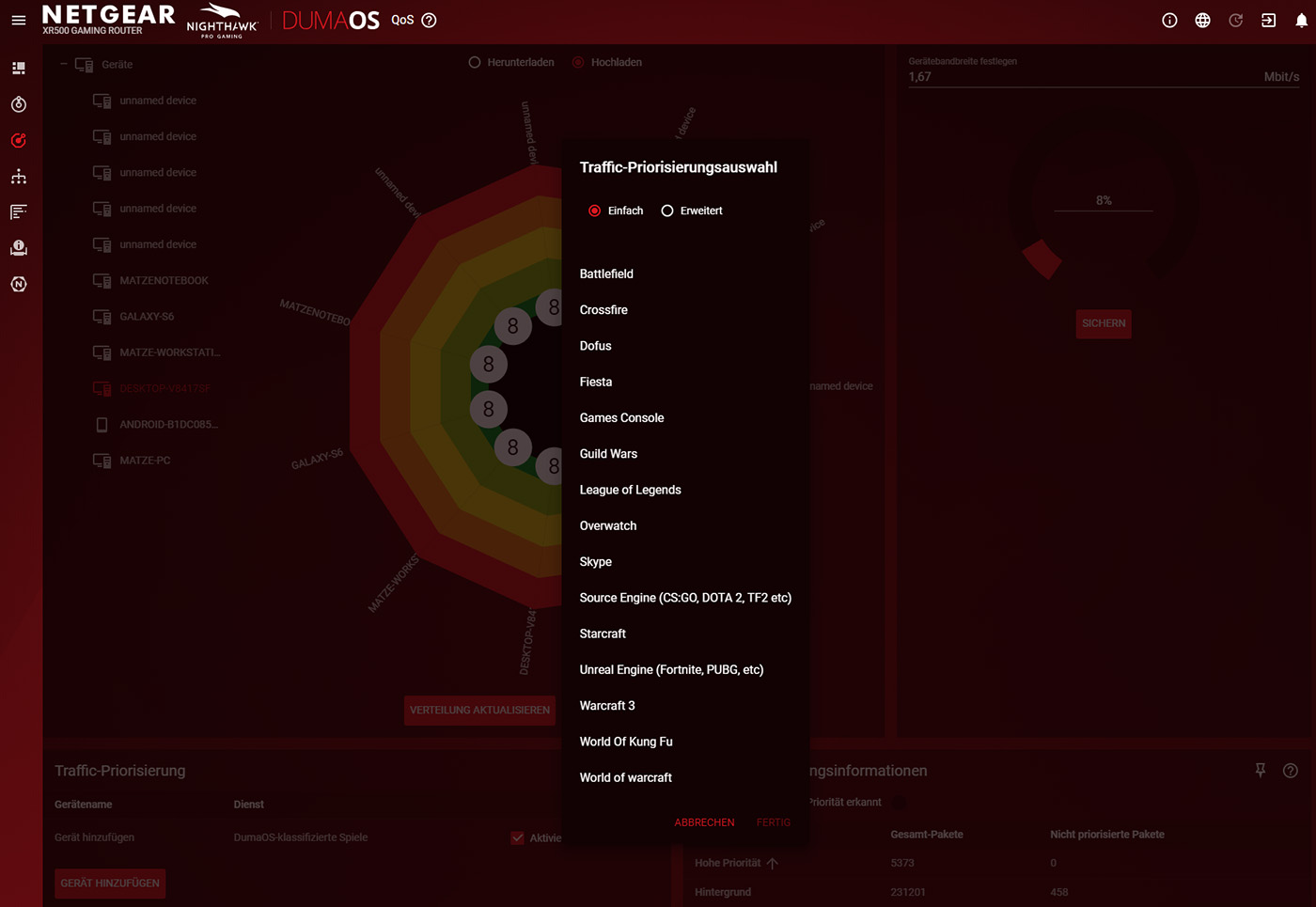Click the MATZE-PC device icon
1316x907 pixels.
(x=102, y=461)
